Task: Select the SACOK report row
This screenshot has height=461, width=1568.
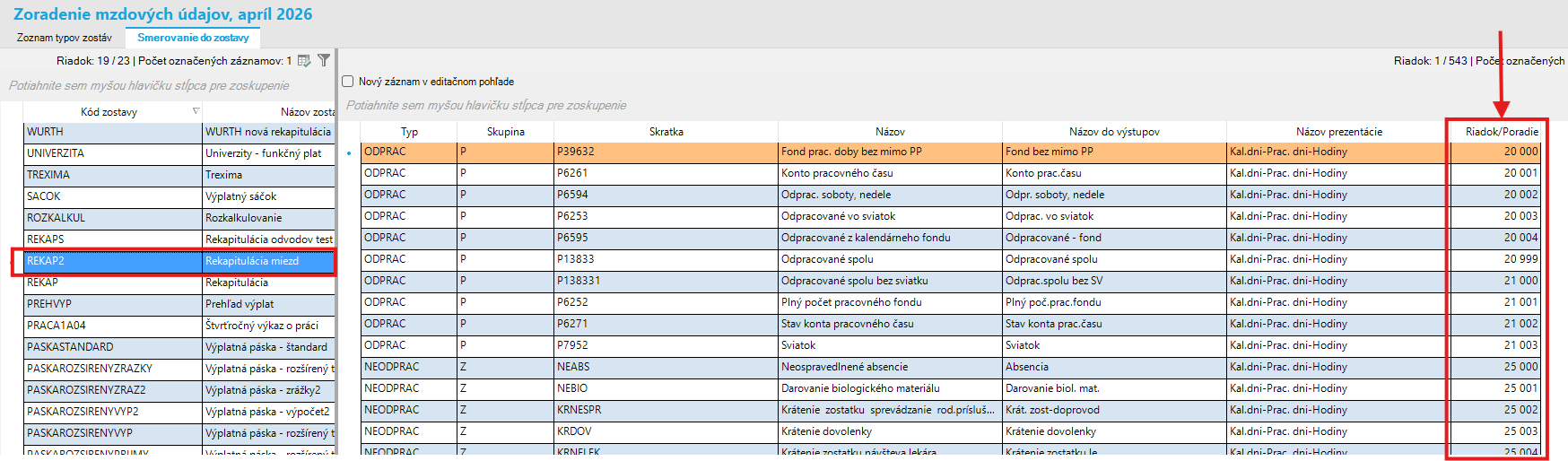Action: [x=179, y=196]
